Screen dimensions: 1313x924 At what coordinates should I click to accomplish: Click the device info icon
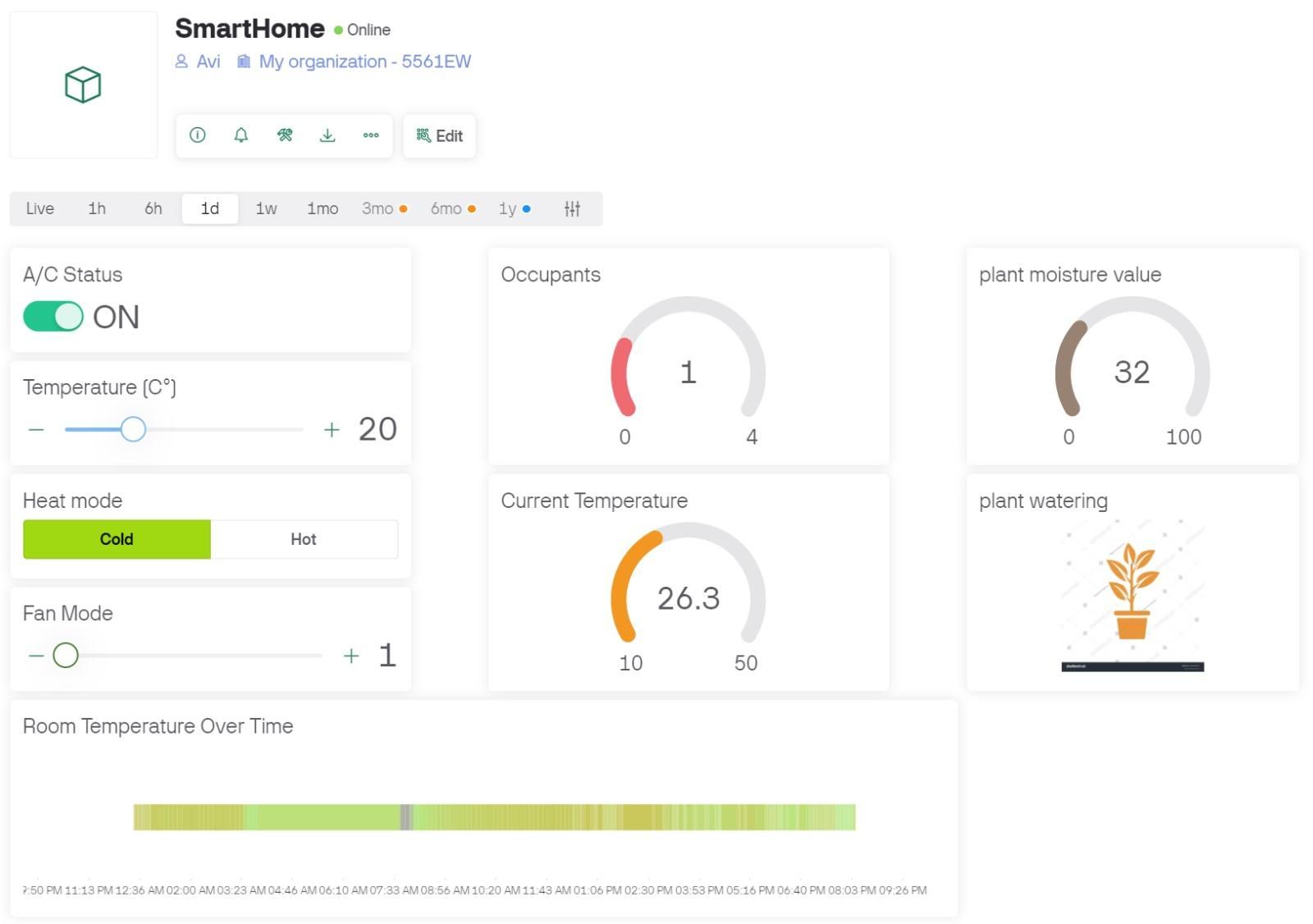coord(198,135)
